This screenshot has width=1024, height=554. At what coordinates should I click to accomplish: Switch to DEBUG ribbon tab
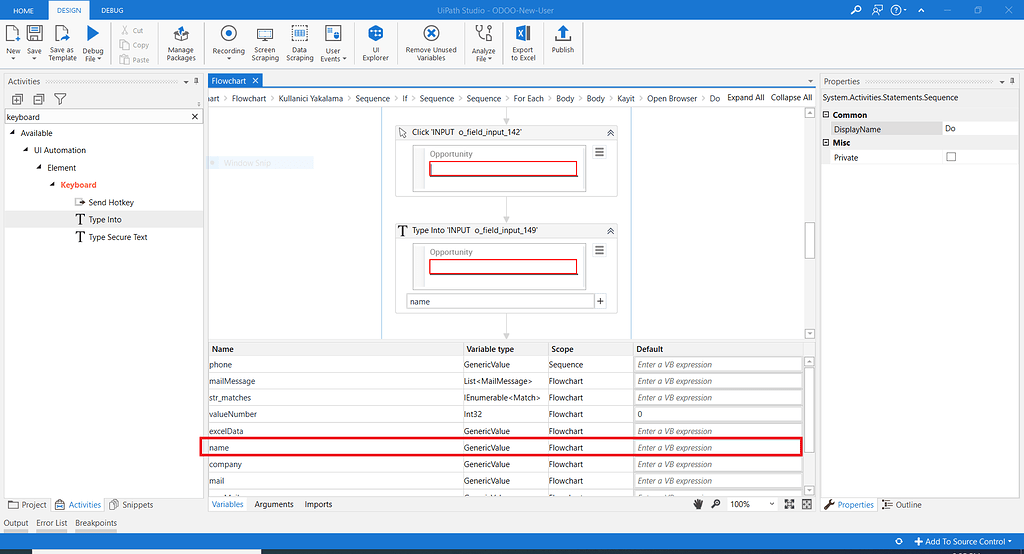tap(112, 10)
